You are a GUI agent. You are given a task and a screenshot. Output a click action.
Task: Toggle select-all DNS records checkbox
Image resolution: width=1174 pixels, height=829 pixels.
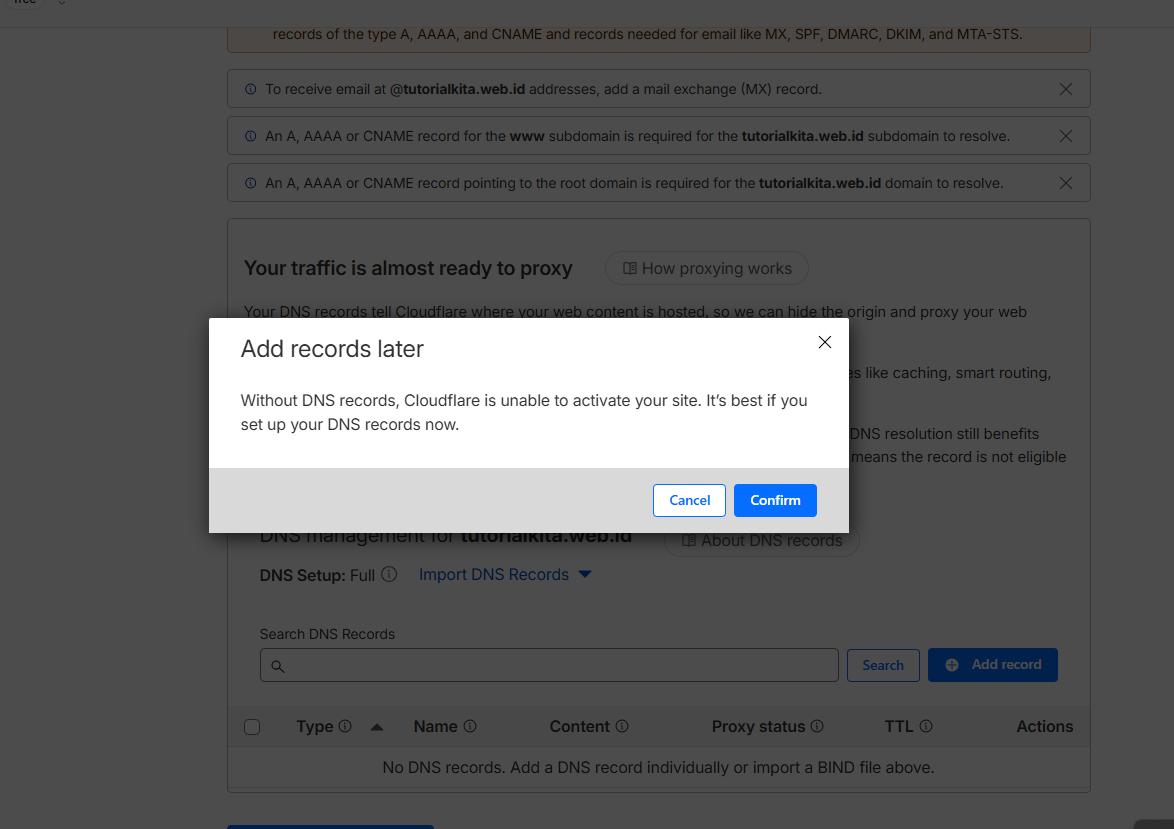[x=252, y=726]
